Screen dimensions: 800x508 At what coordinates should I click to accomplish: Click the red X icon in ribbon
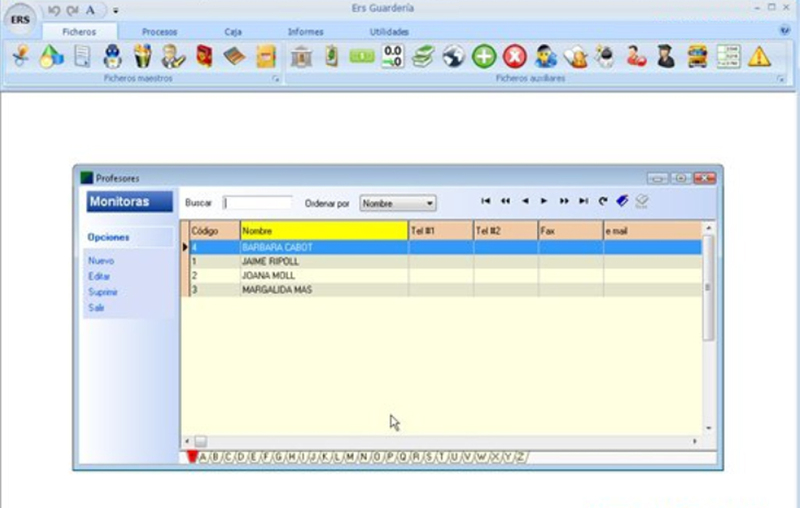[514, 57]
